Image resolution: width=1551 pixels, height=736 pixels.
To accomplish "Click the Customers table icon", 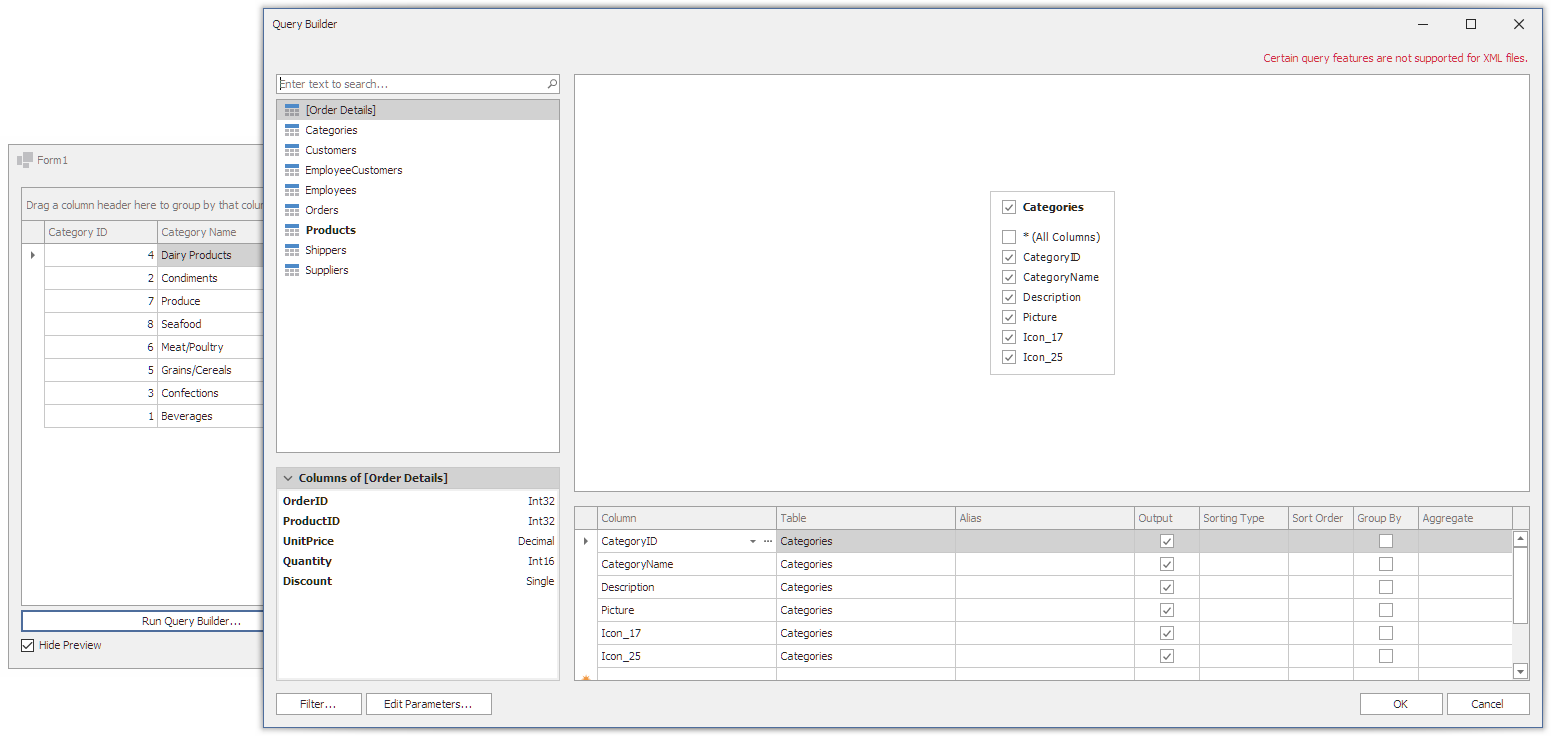I will point(292,150).
